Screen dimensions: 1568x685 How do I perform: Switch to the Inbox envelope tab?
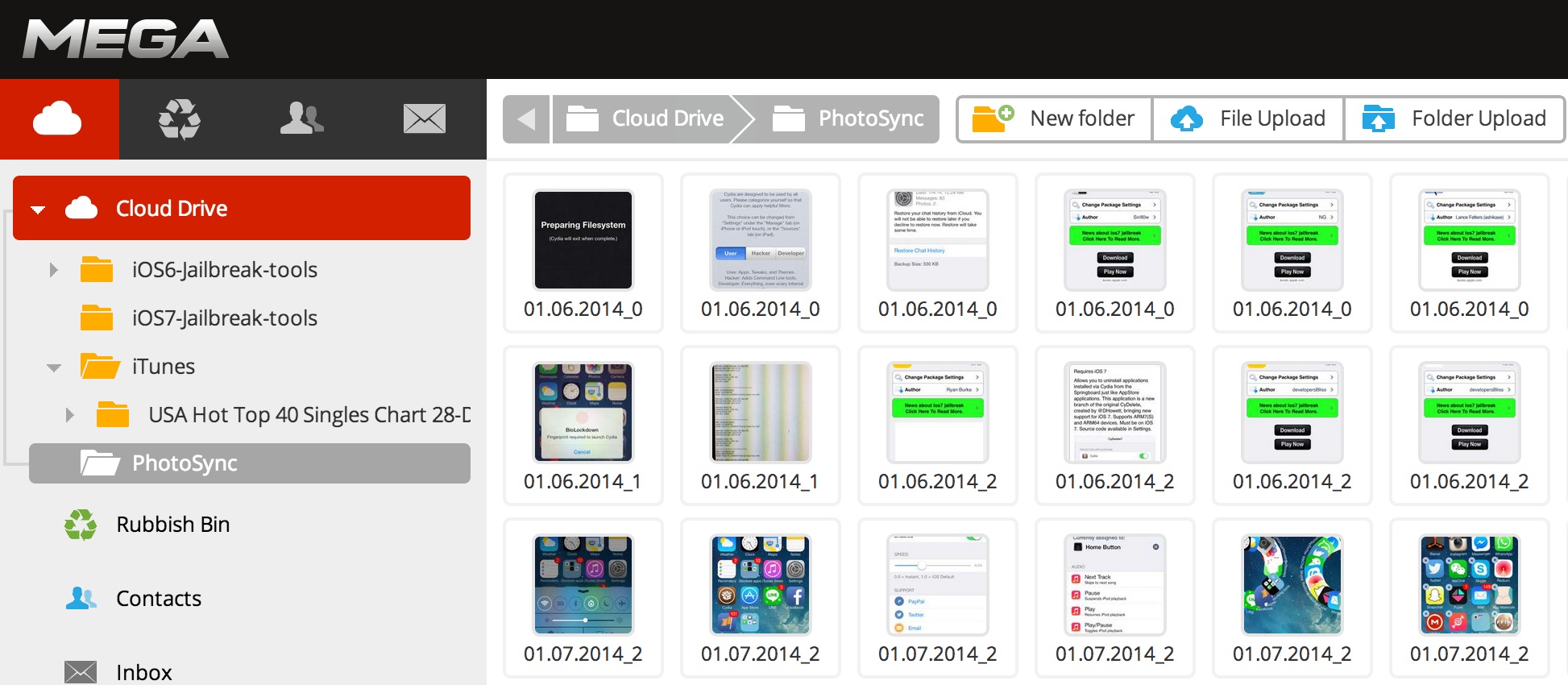click(x=425, y=119)
